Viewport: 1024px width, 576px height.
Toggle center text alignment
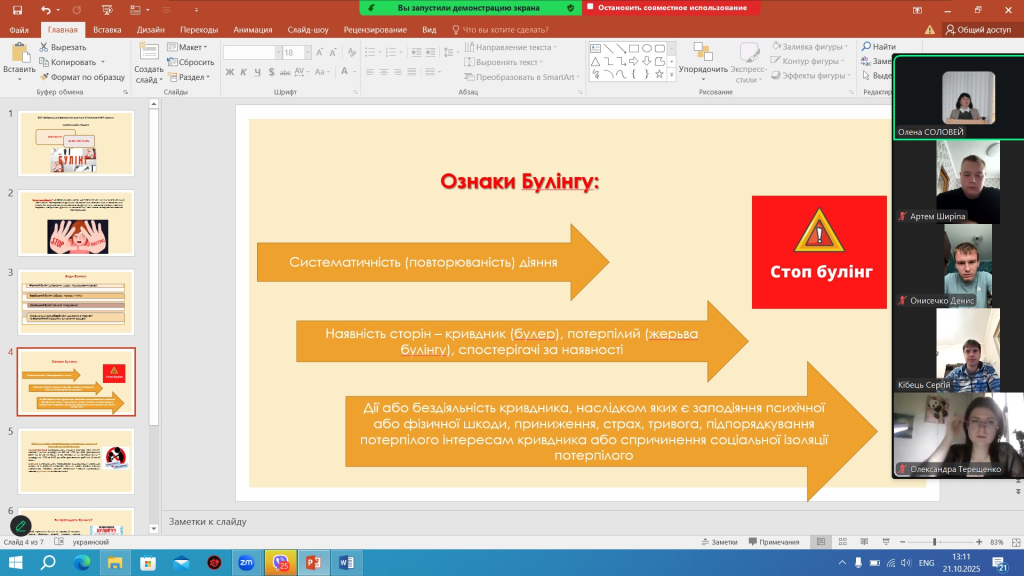(x=383, y=72)
